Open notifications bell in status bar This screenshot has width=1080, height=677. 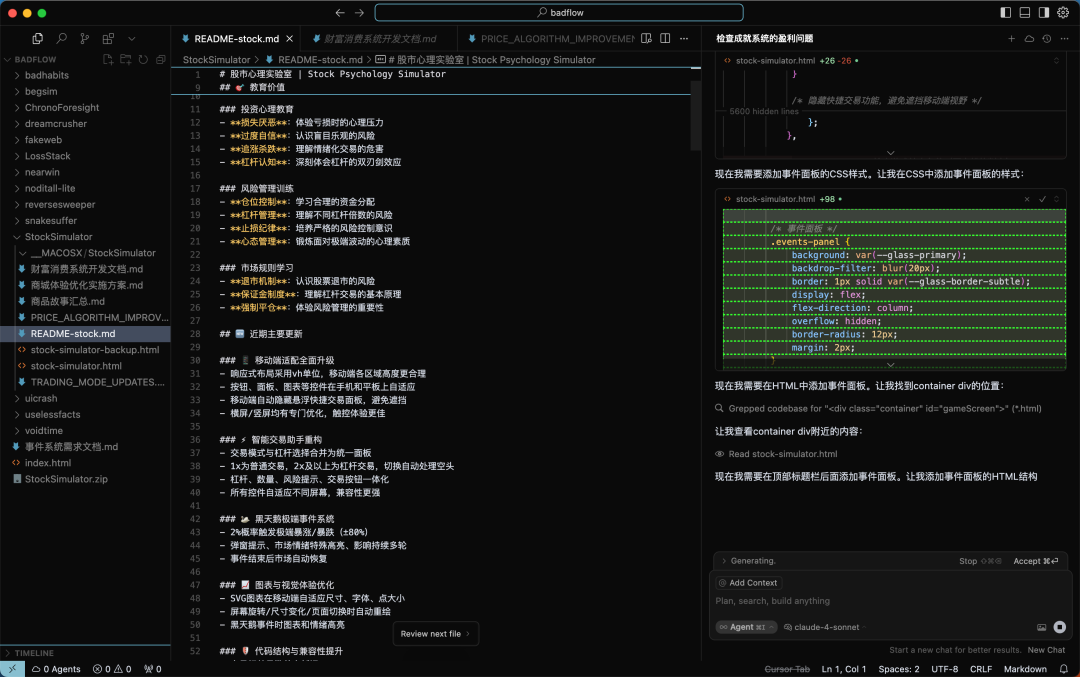(x=1063, y=669)
